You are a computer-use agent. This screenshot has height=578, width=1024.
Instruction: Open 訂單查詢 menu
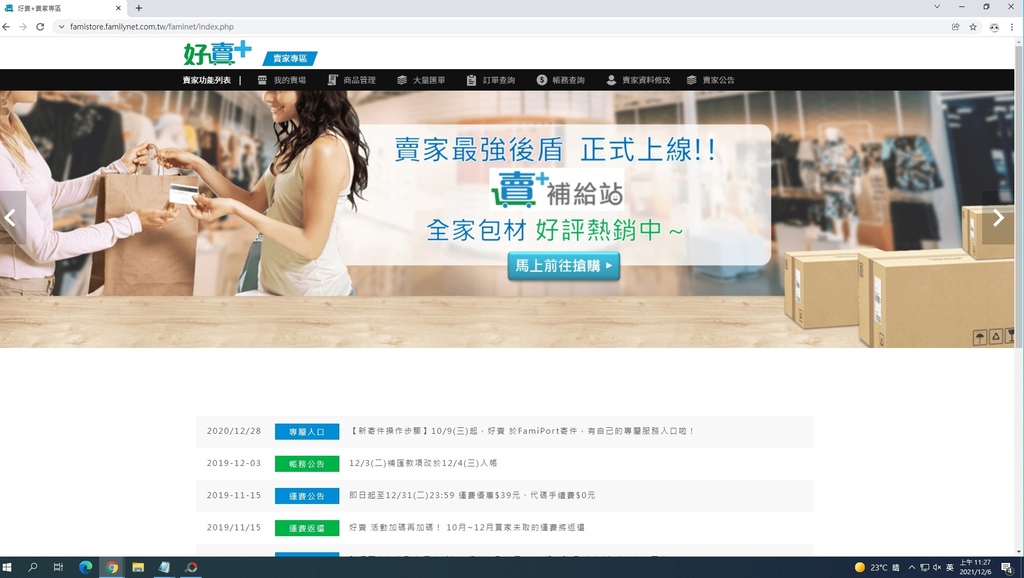pyautogui.click(x=491, y=80)
